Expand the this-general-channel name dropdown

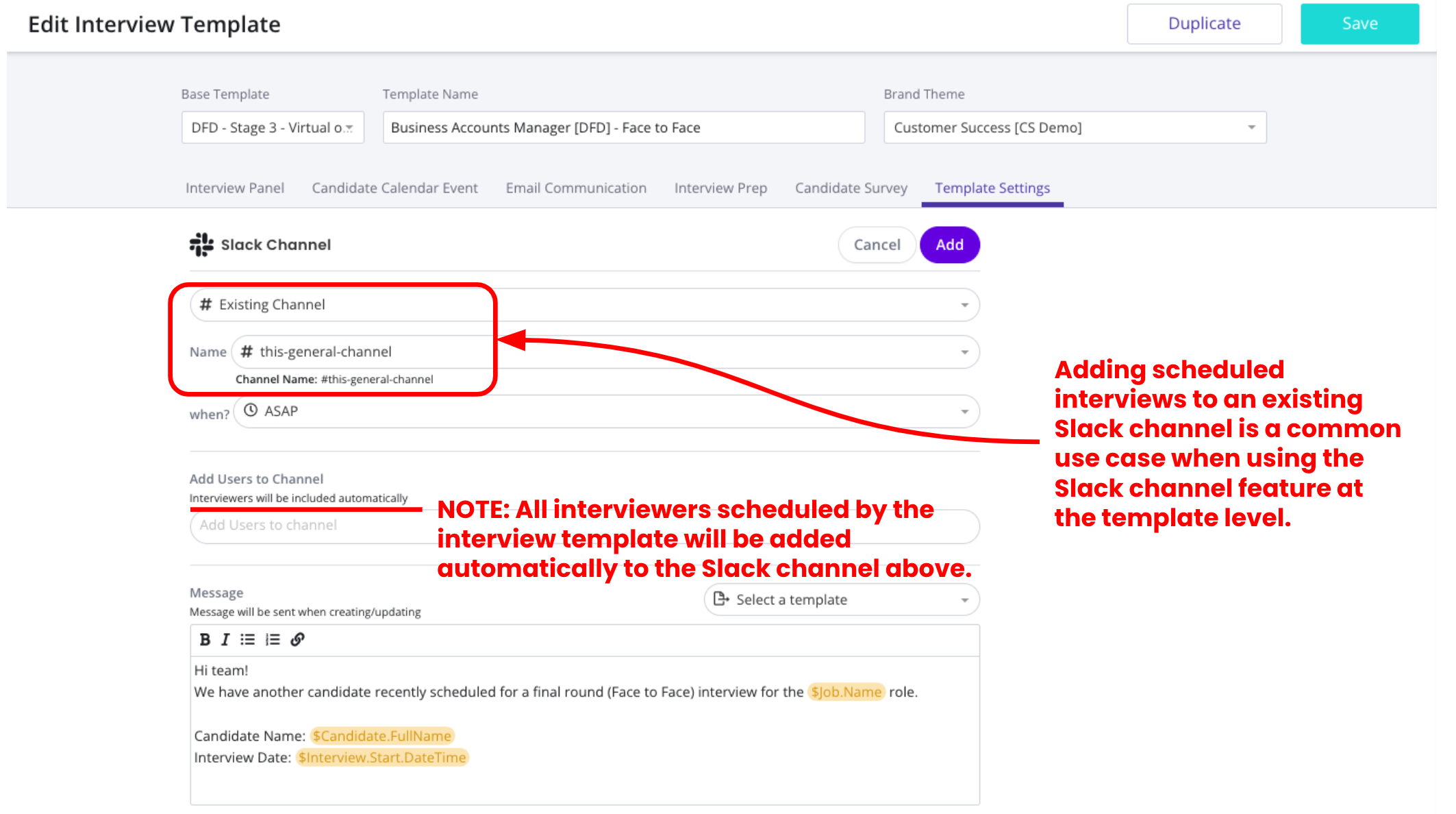pos(964,352)
